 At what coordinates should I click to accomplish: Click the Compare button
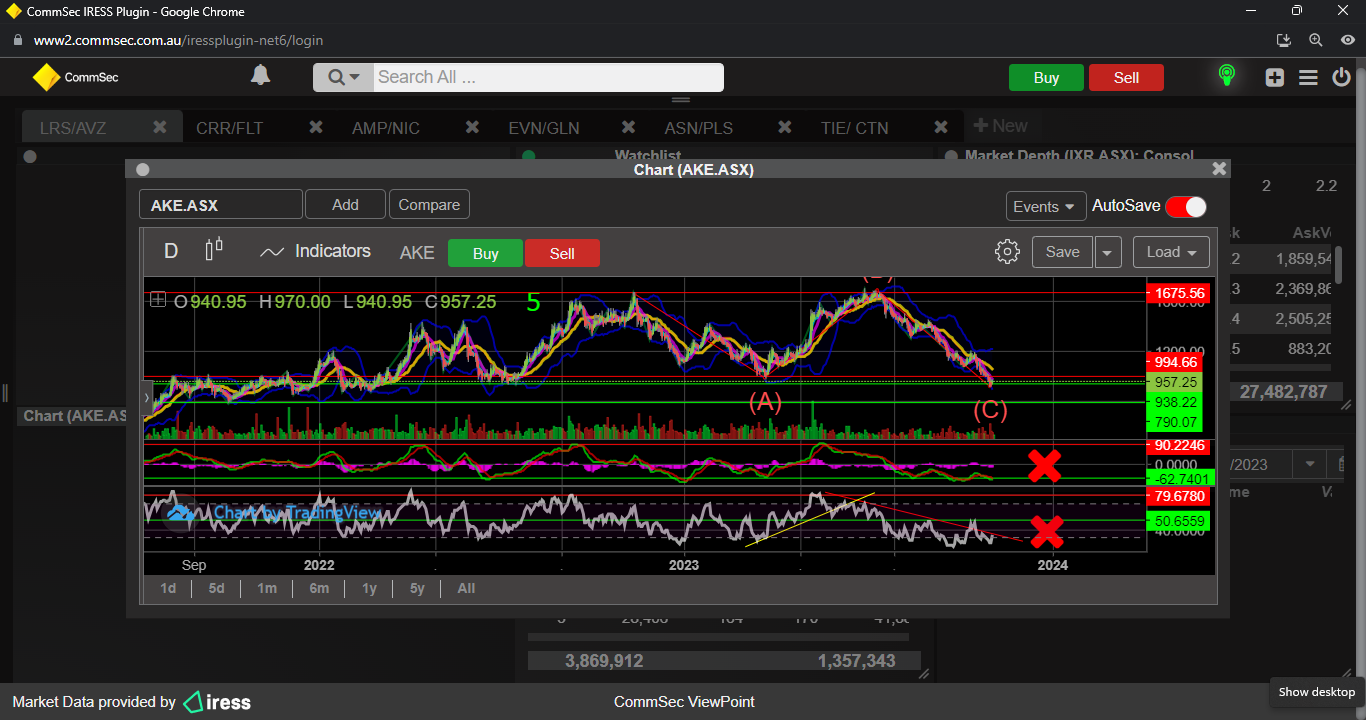click(429, 204)
